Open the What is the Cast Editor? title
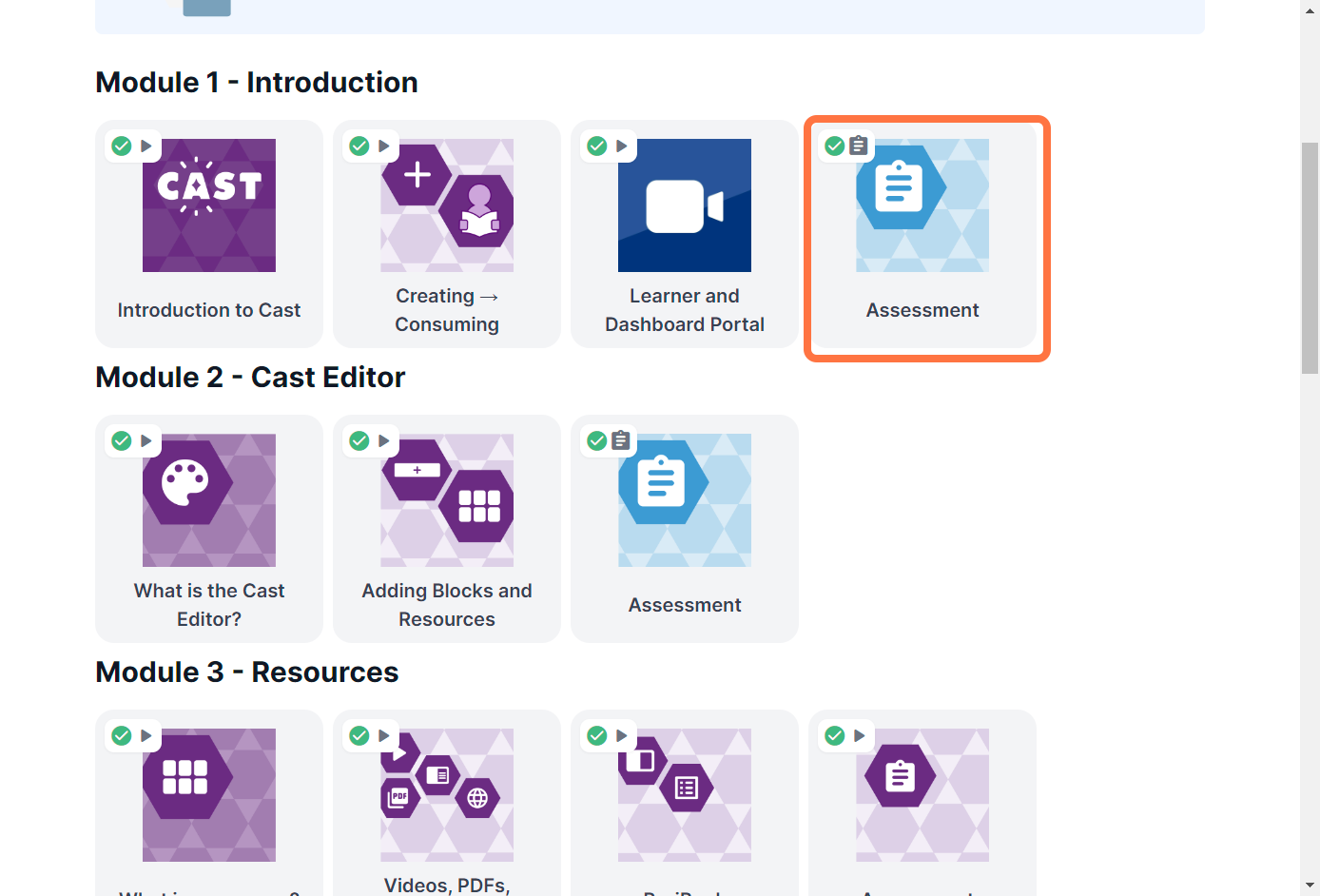The height and width of the screenshot is (896, 1320). click(x=209, y=605)
